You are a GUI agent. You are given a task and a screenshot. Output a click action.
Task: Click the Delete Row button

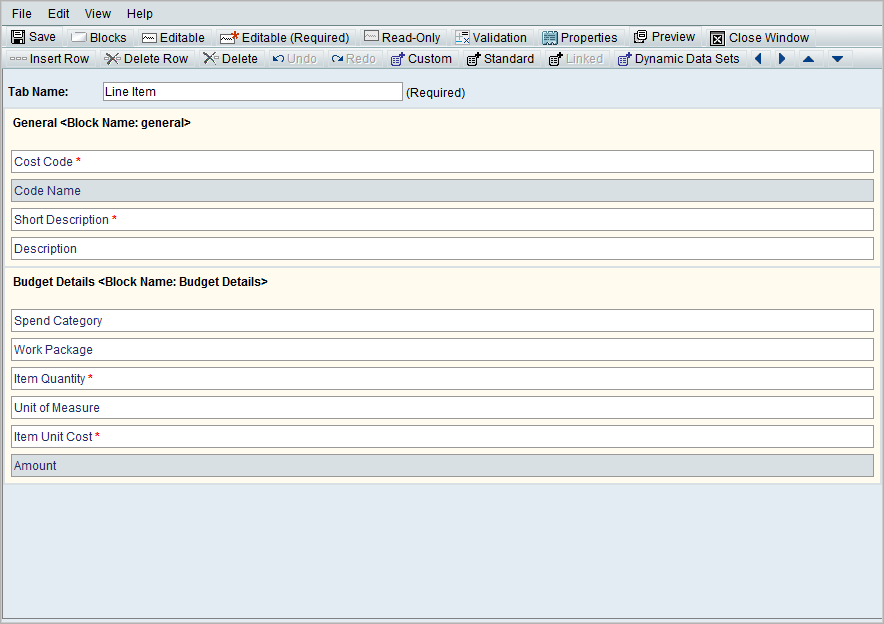(x=147, y=59)
